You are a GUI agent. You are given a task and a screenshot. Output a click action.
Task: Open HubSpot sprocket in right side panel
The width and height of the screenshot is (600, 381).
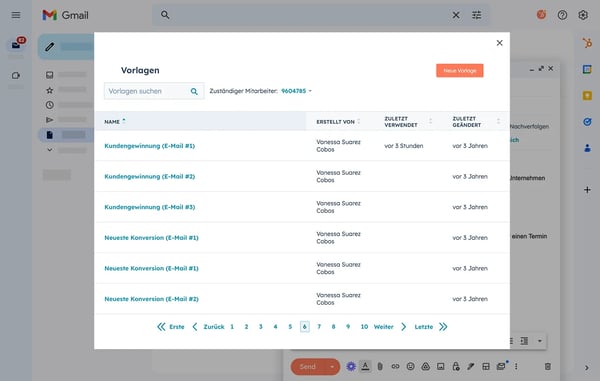pos(587,43)
